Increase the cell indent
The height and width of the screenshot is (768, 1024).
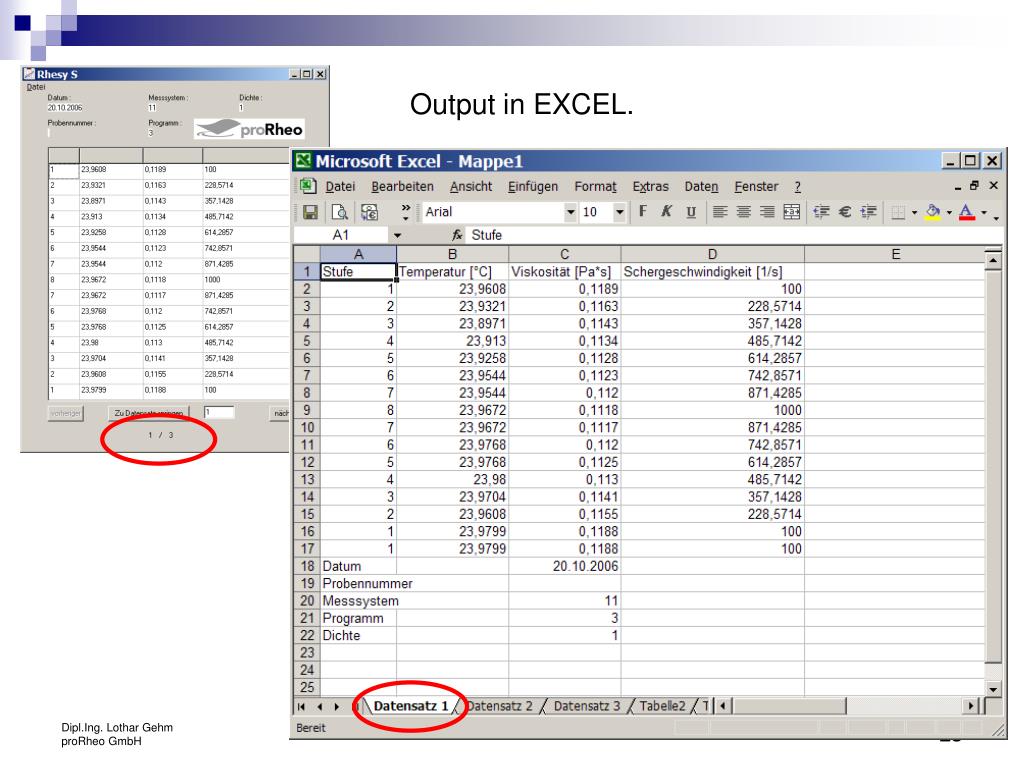[x=869, y=211]
